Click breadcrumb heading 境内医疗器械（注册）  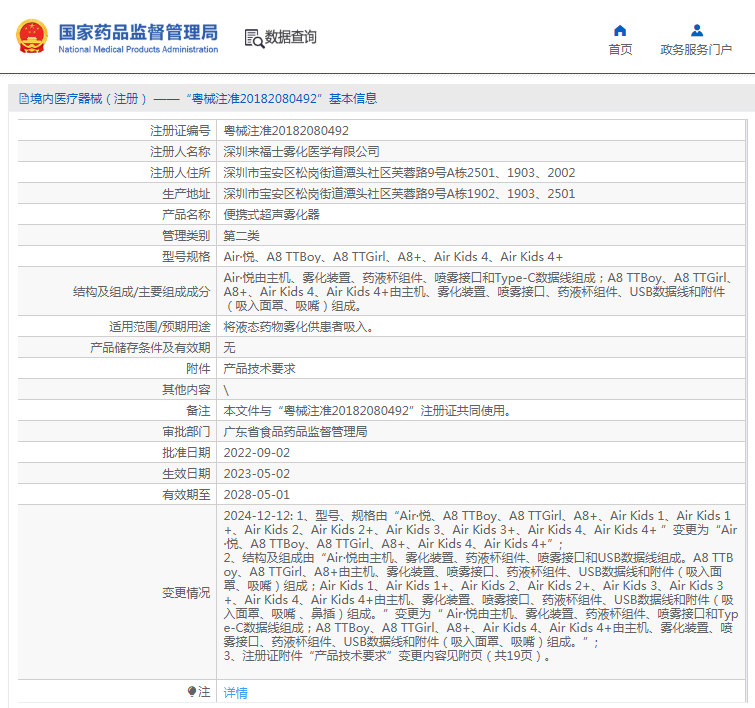89,99
